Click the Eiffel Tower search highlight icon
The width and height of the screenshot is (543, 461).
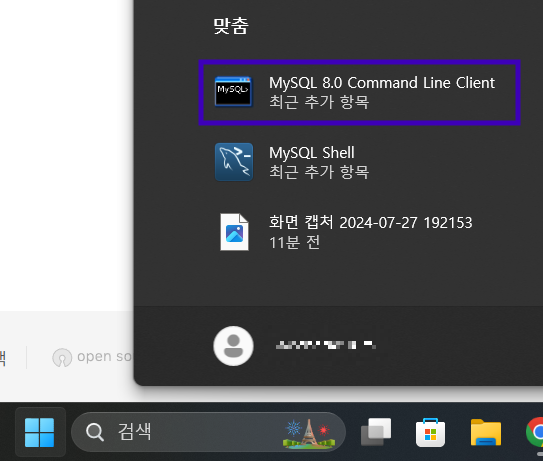coord(309,433)
